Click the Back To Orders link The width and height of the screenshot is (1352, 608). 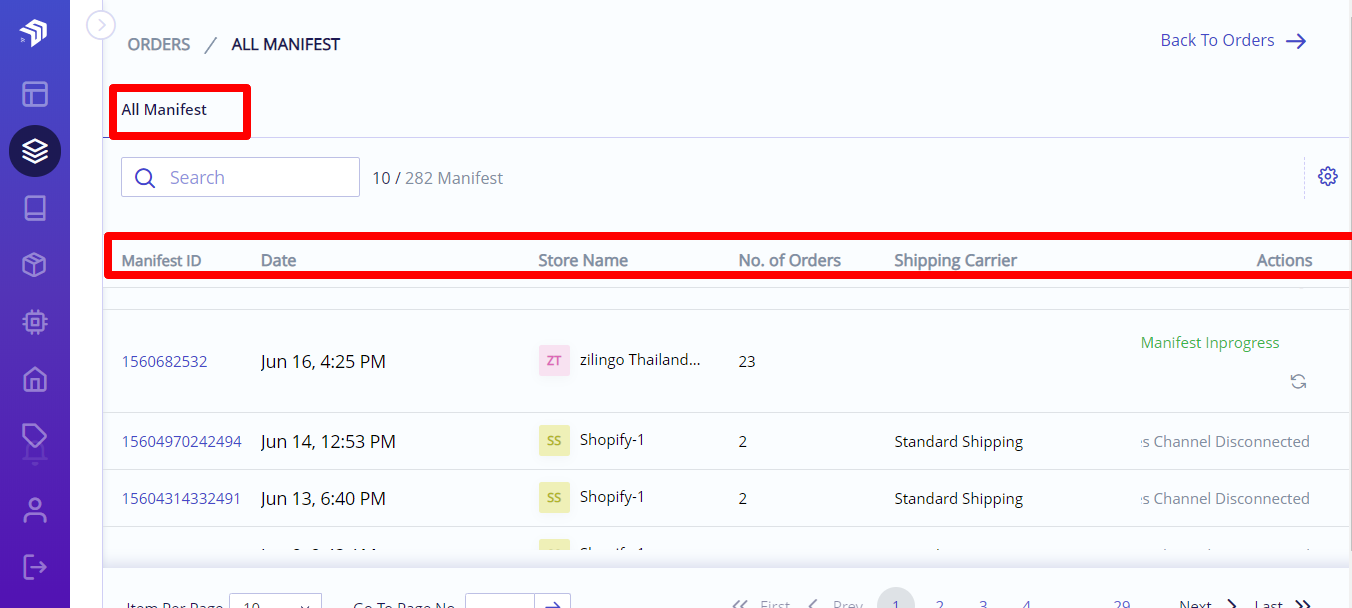(x=1233, y=40)
